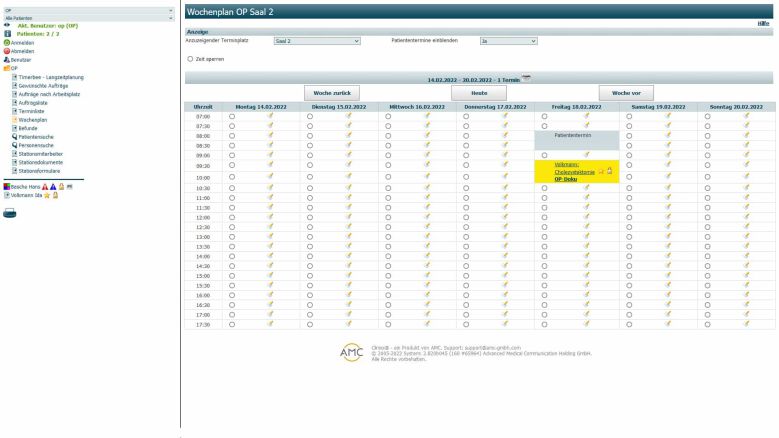Image resolution: width=779 pixels, height=438 pixels.
Task: Click the lock icon on the Volkmann appointment
Action: tap(609, 170)
